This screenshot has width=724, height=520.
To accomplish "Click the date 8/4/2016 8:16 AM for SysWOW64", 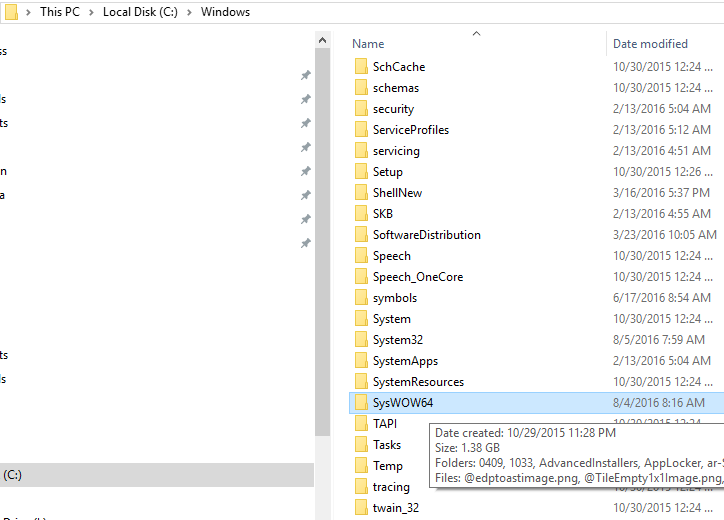I will tap(659, 403).
